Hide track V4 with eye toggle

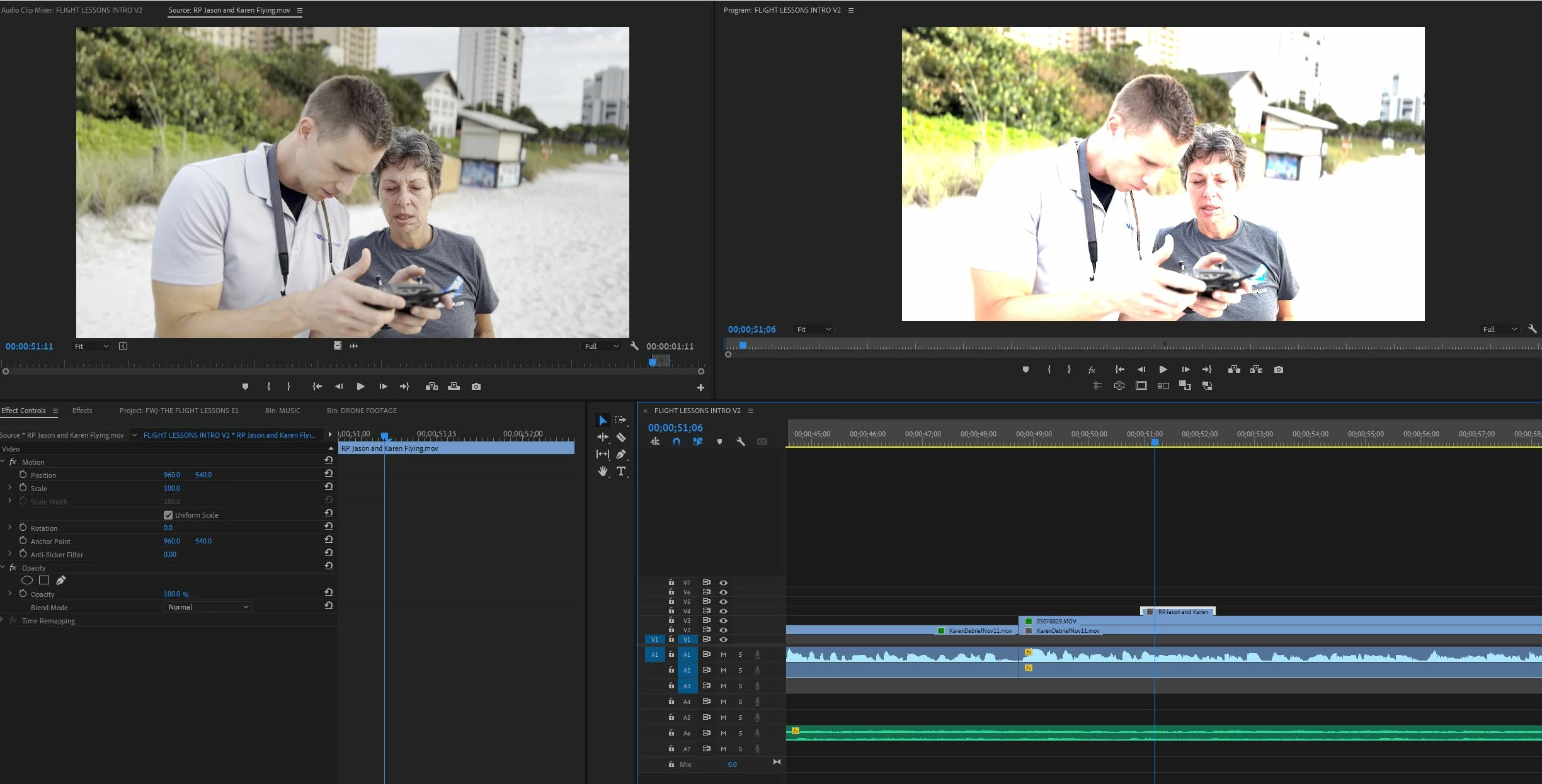723,611
